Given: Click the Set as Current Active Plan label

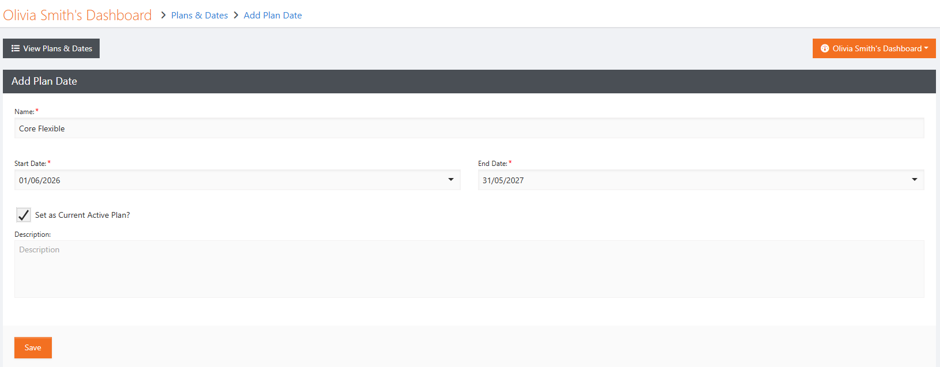Looking at the screenshot, I should [x=83, y=215].
